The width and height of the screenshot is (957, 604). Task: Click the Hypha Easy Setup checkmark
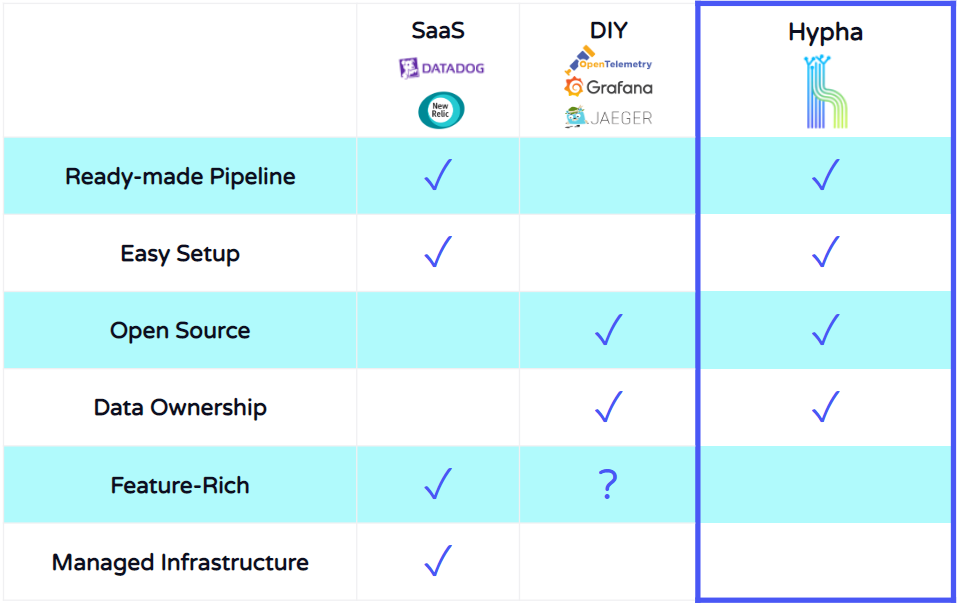click(826, 251)
